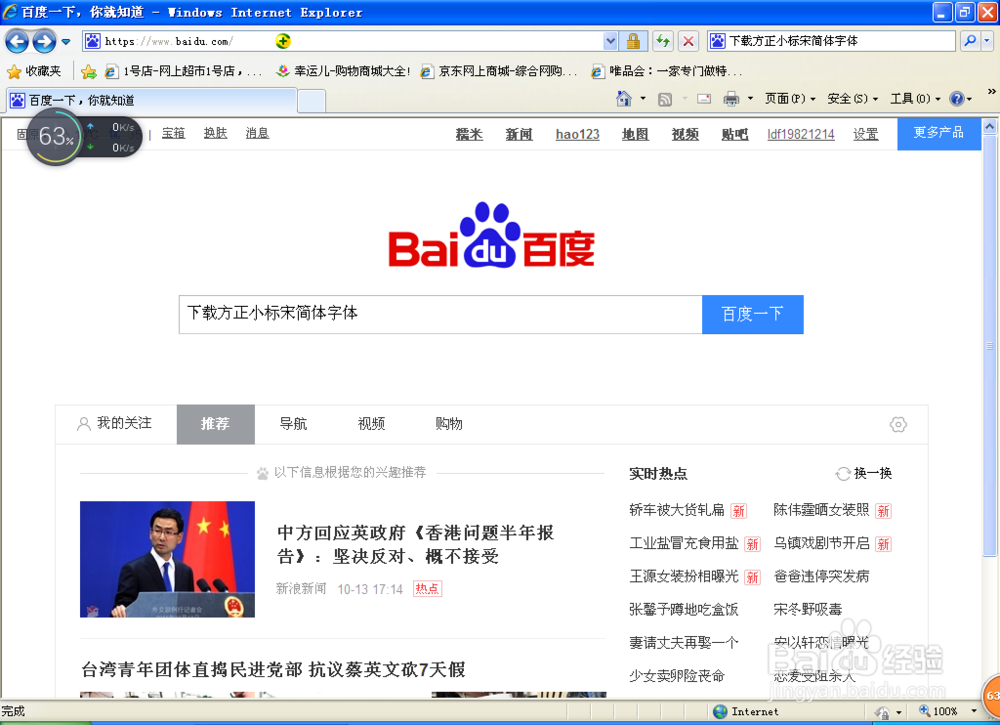The width and height of the screenshot is (1000, 725).
Task: Switch to the 推荐 tab
Action: (x=216, y=424)
